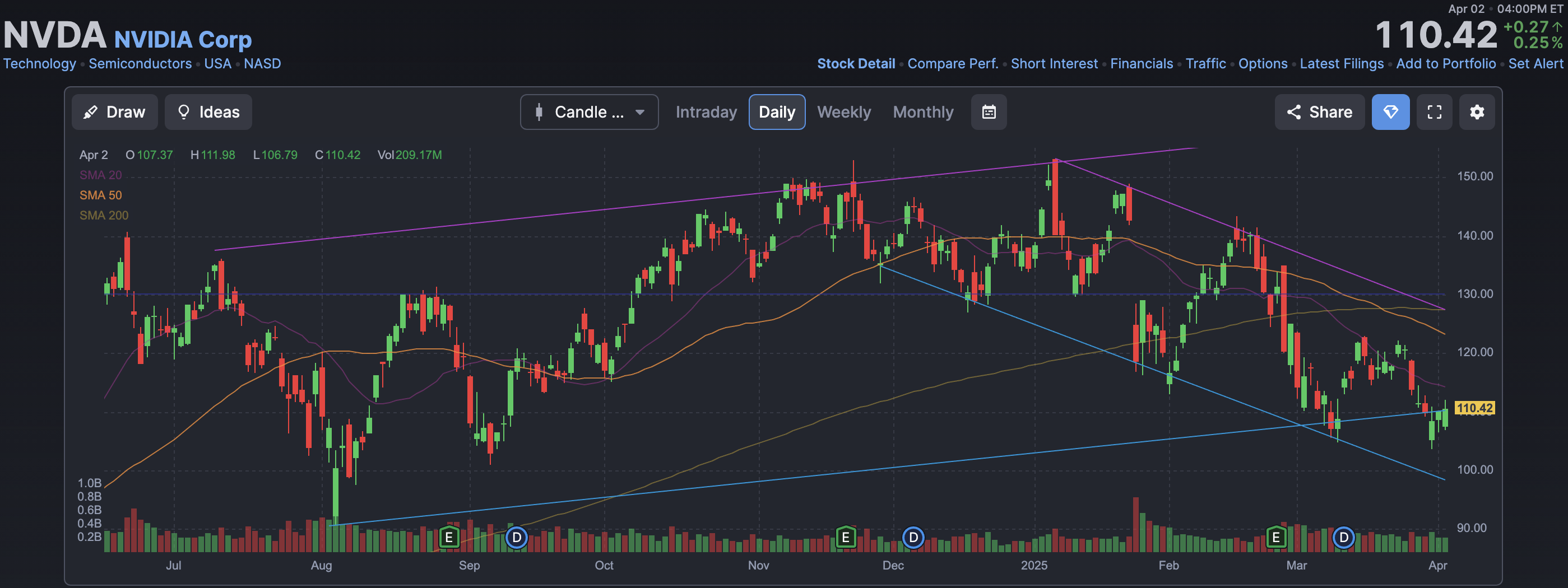Viewport: 1568px width, 588px height.
Task: Switch to Monthly timeframe
Action: tap(923, 112)
